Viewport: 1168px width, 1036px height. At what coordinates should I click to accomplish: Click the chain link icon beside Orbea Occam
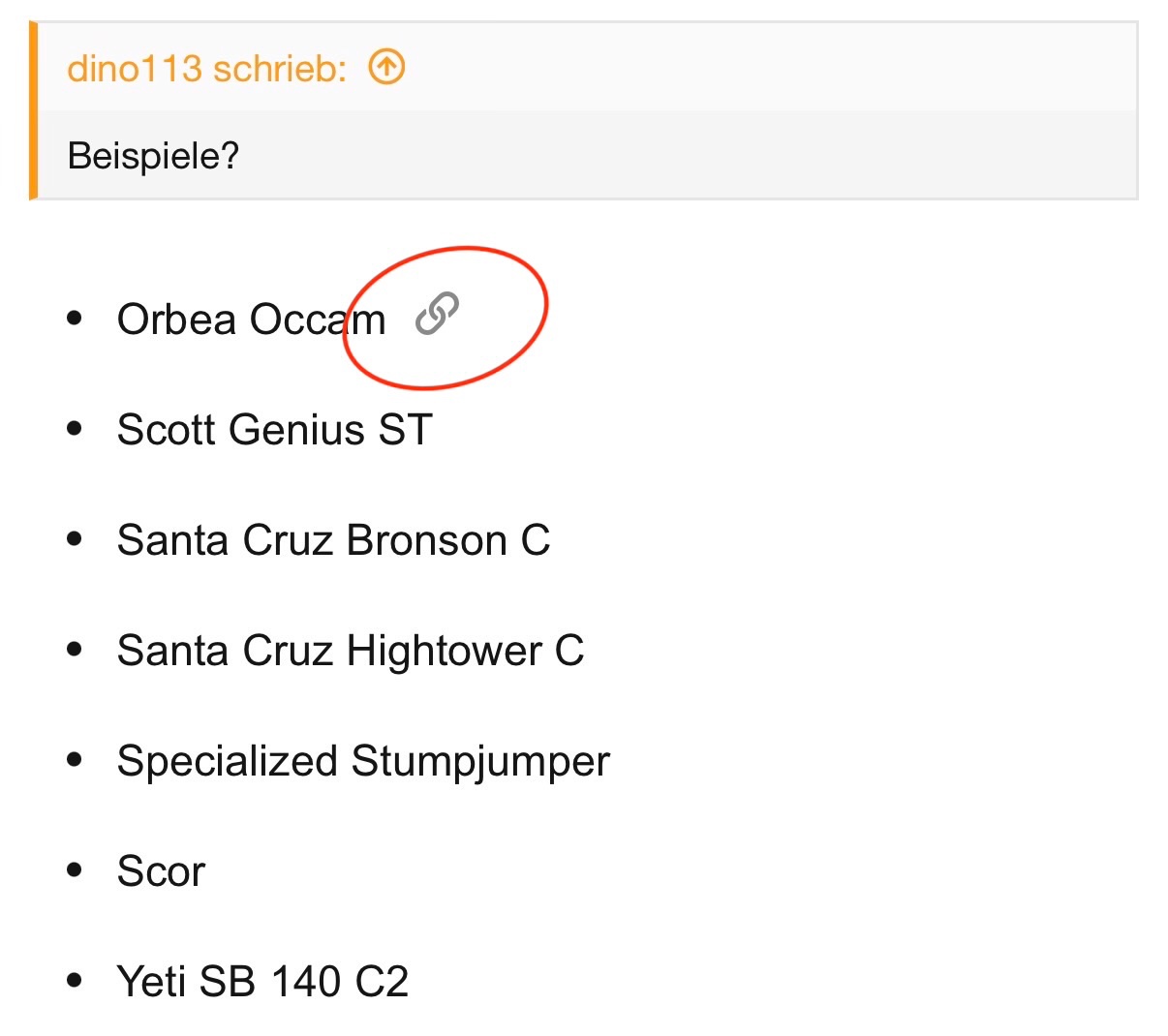point(437,314)
